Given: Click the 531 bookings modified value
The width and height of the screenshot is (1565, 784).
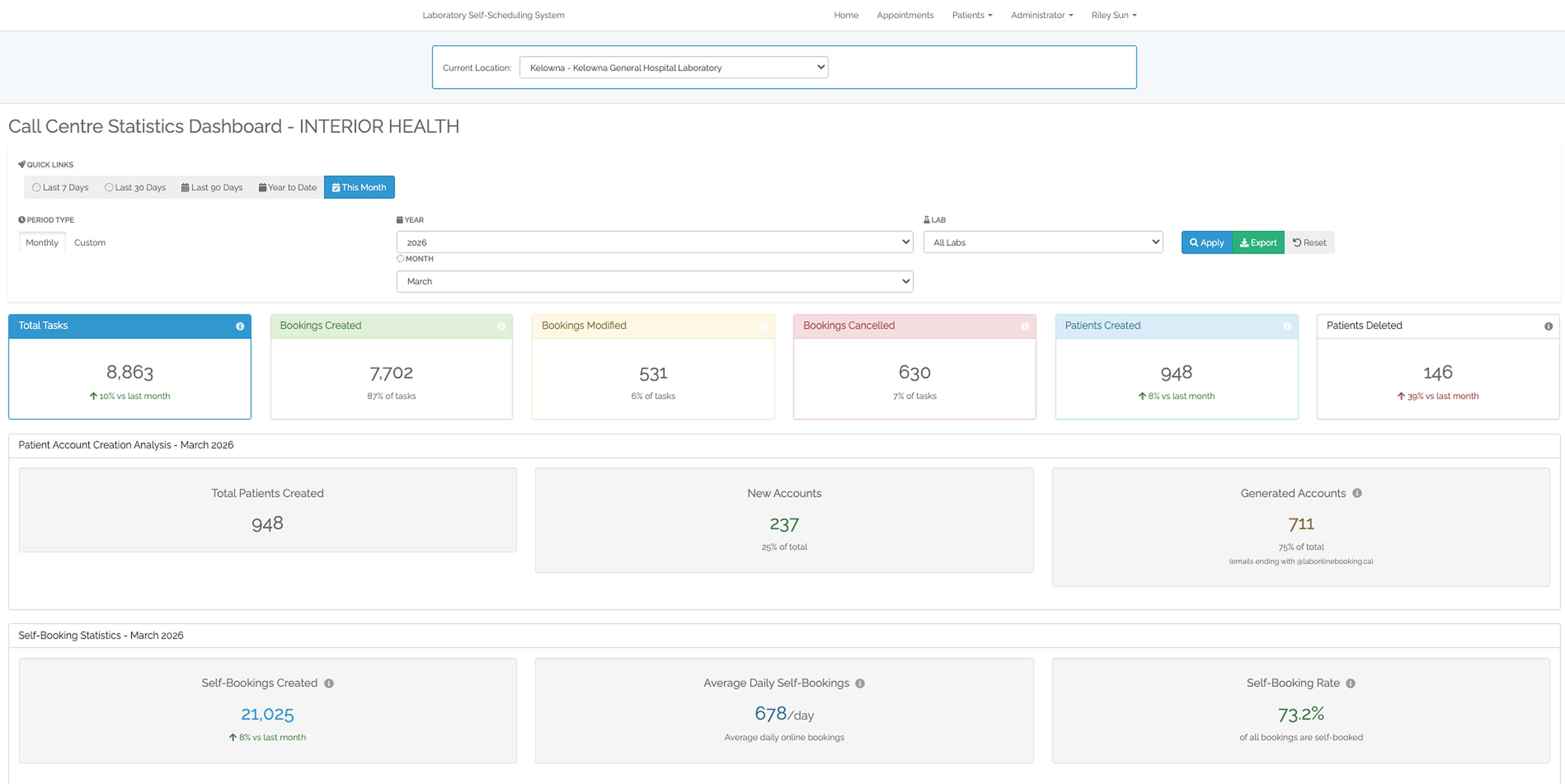Looking at the screenshot, I should [653, 373].
